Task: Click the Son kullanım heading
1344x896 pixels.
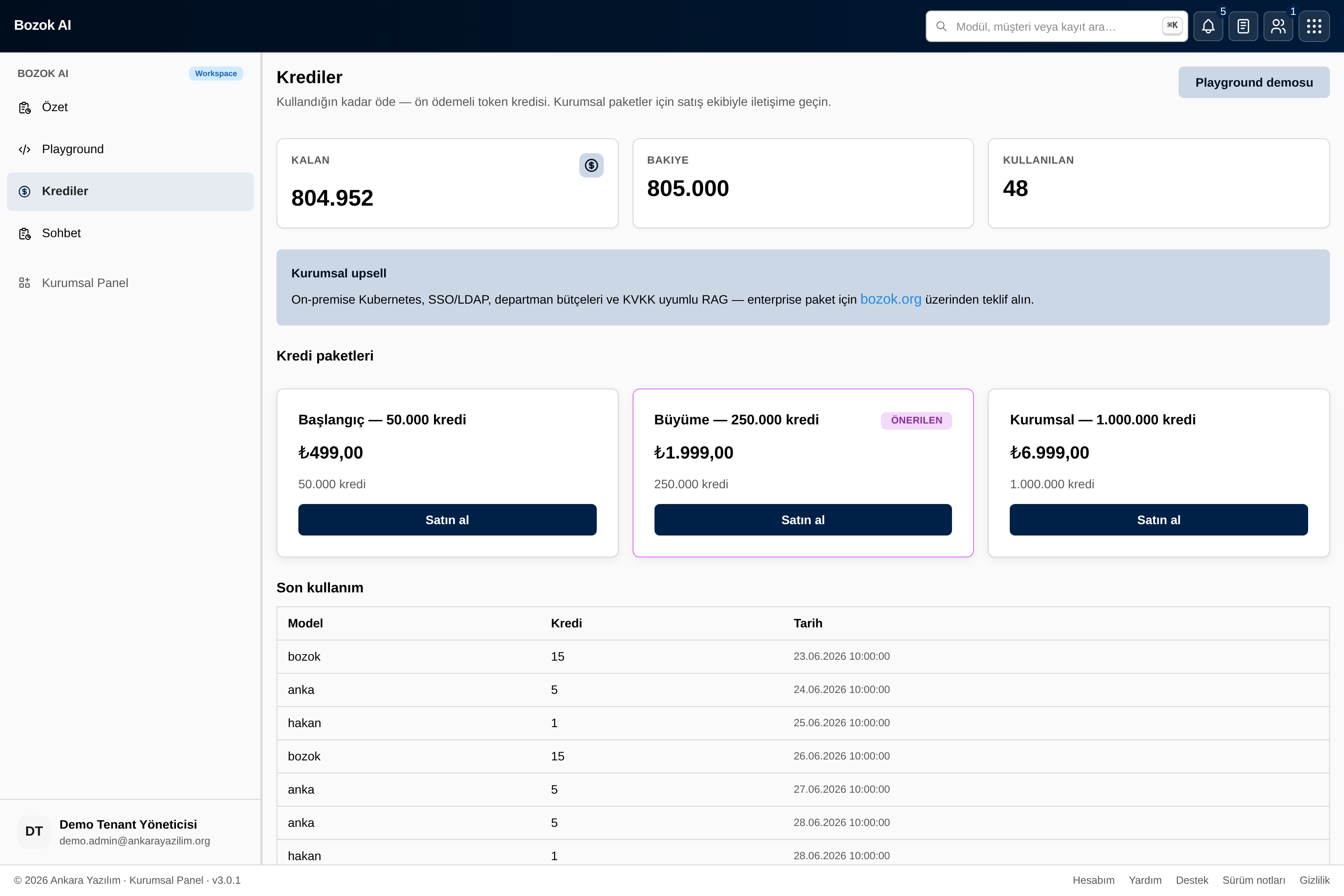Action: tap(319, 588)
